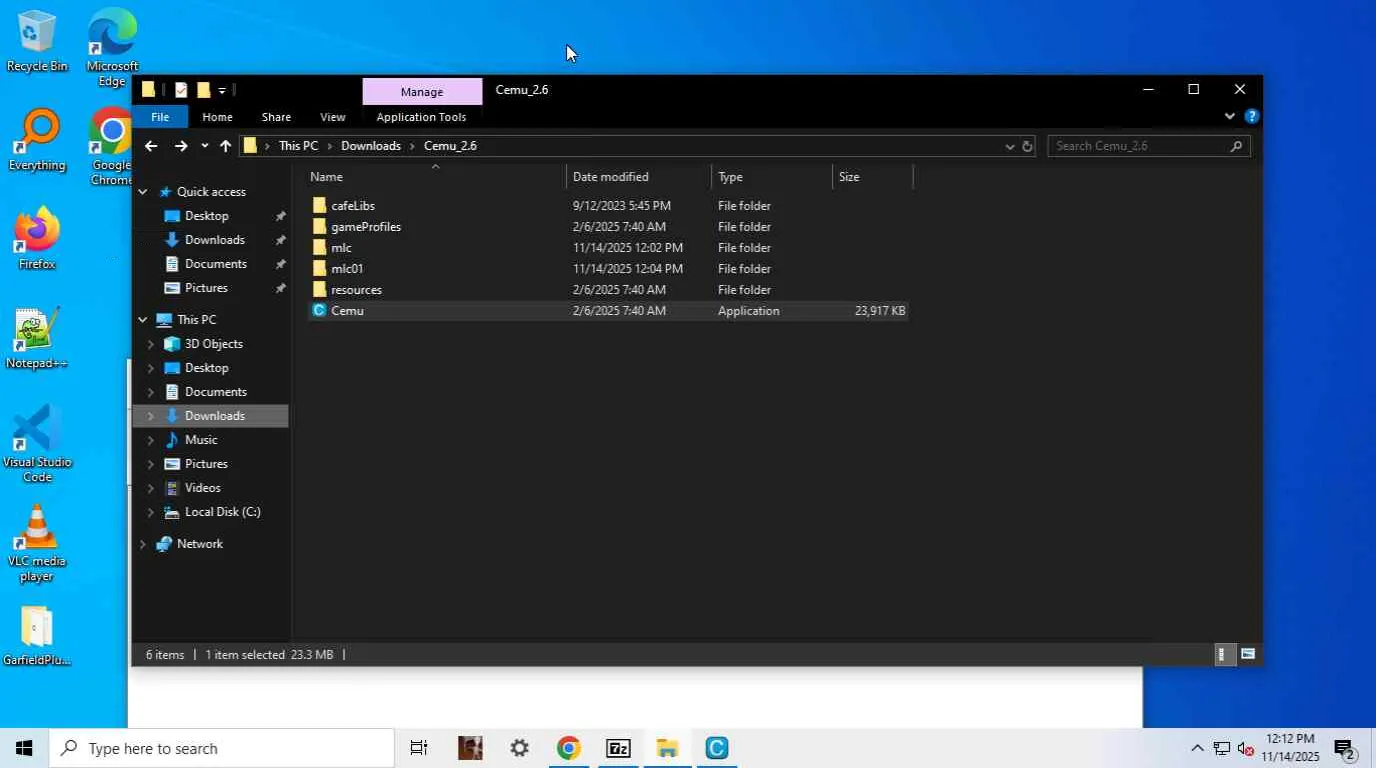Screen dimensions: 1376x768
Task: Click the Manage contextual tab
Action: pos(422,91)
